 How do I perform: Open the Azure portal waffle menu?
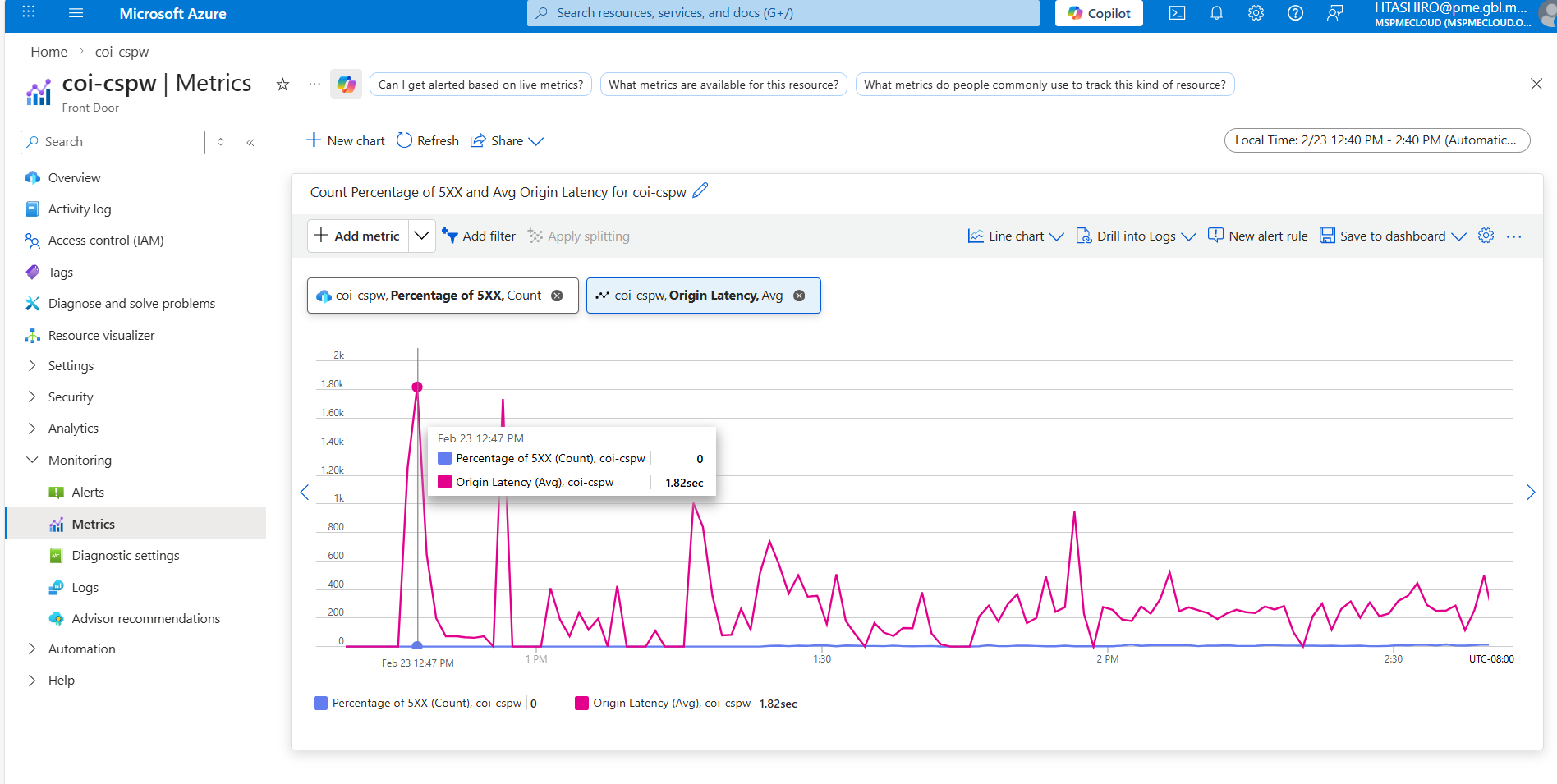click(29, 12)
